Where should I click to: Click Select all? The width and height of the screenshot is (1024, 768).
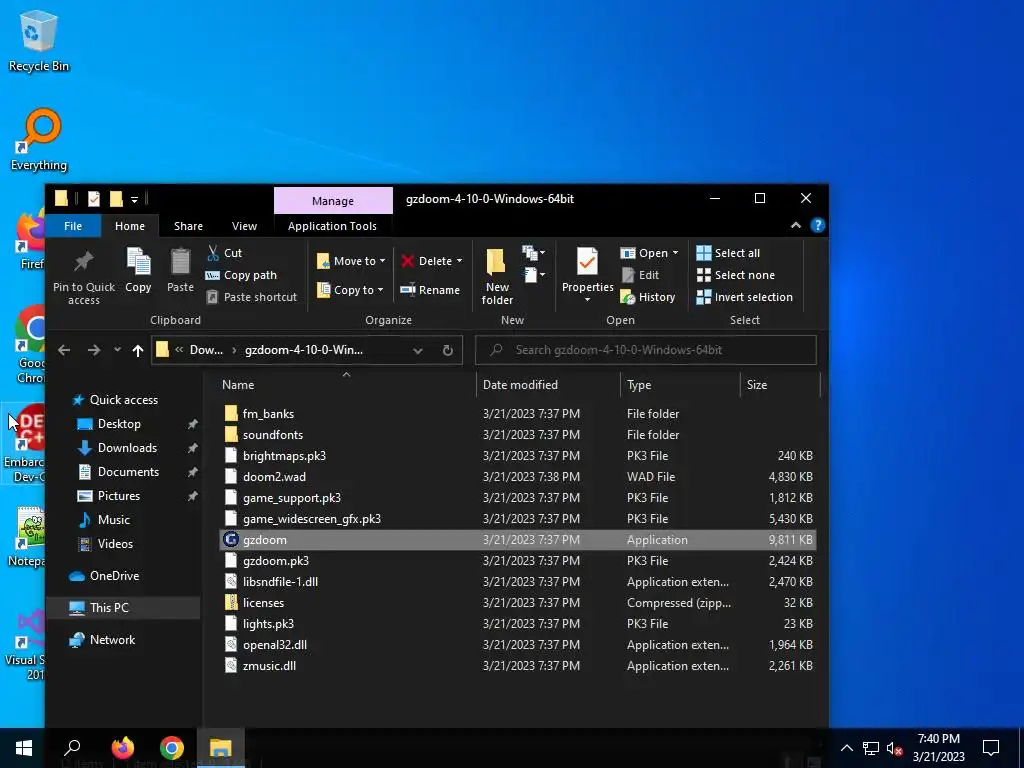[728, 253]
